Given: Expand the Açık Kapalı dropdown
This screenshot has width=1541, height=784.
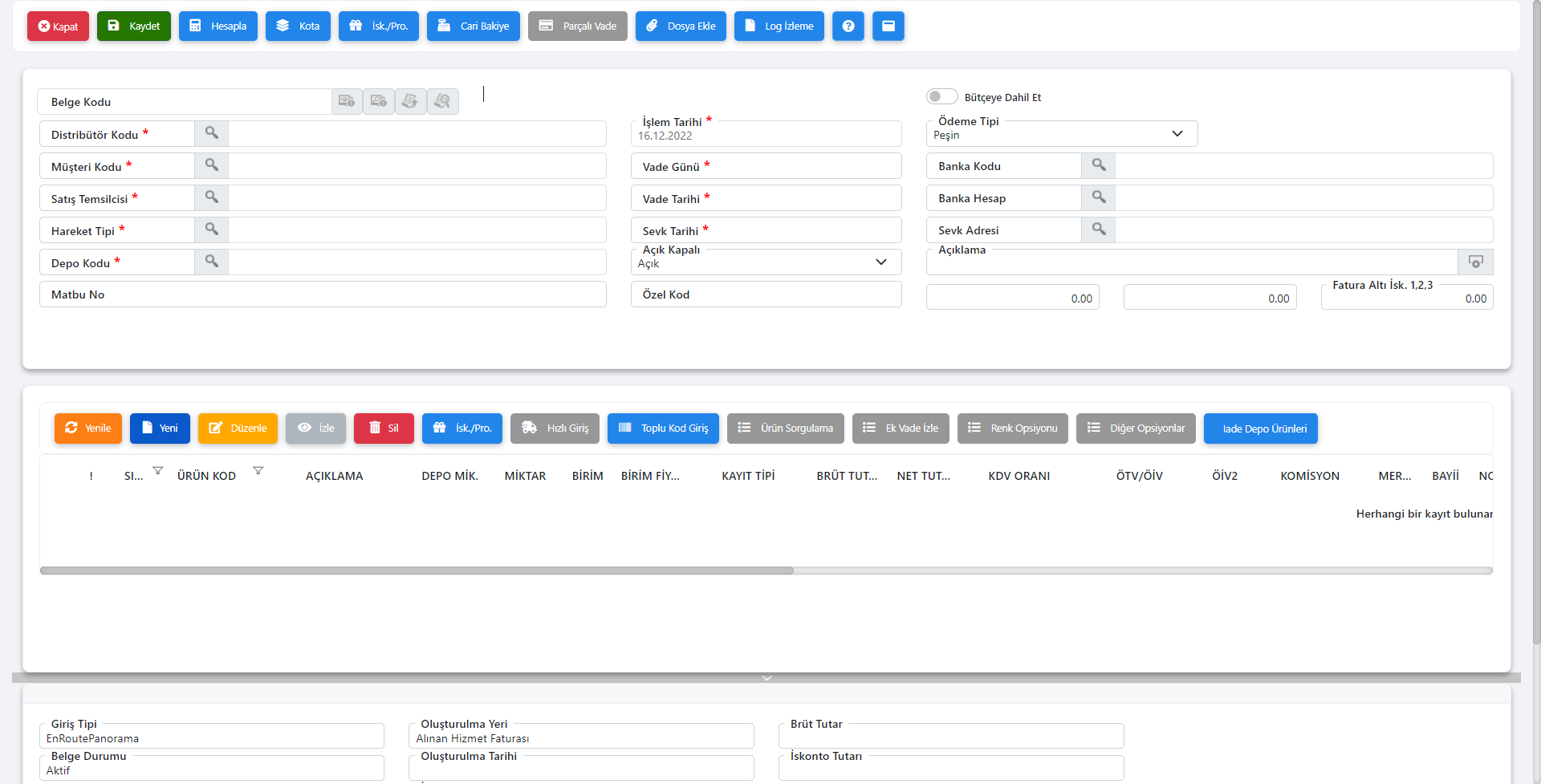Looking at the screenshot, I should click(880, 262).
